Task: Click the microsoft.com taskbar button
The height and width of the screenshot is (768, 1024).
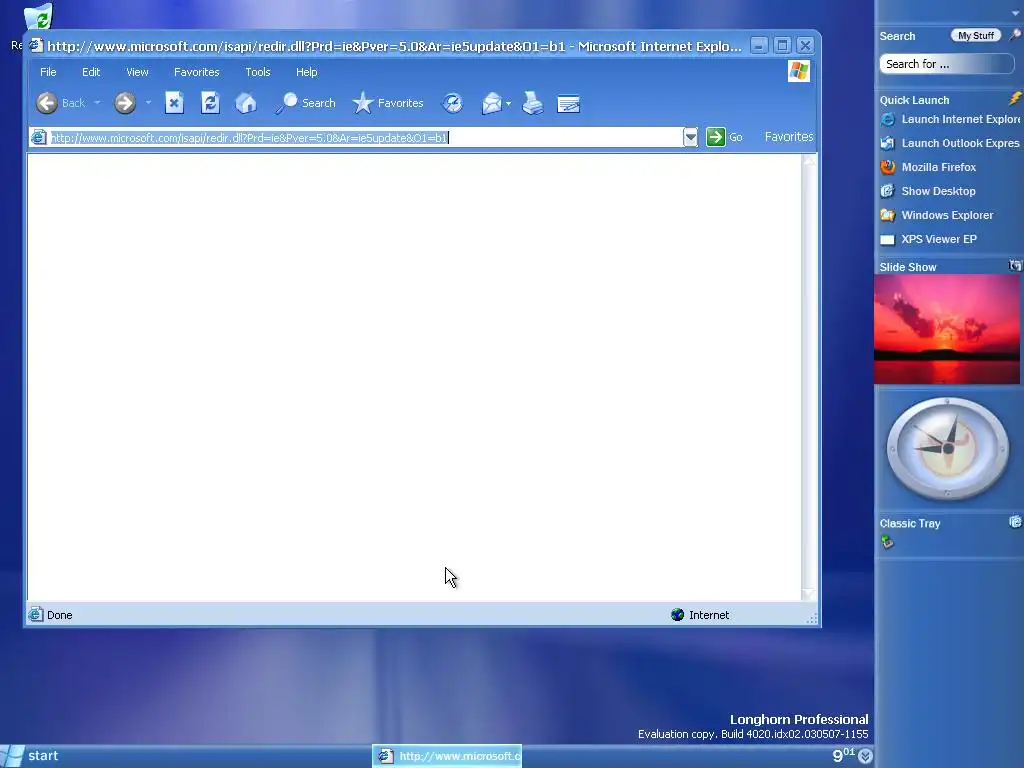Action: [447, 756]
